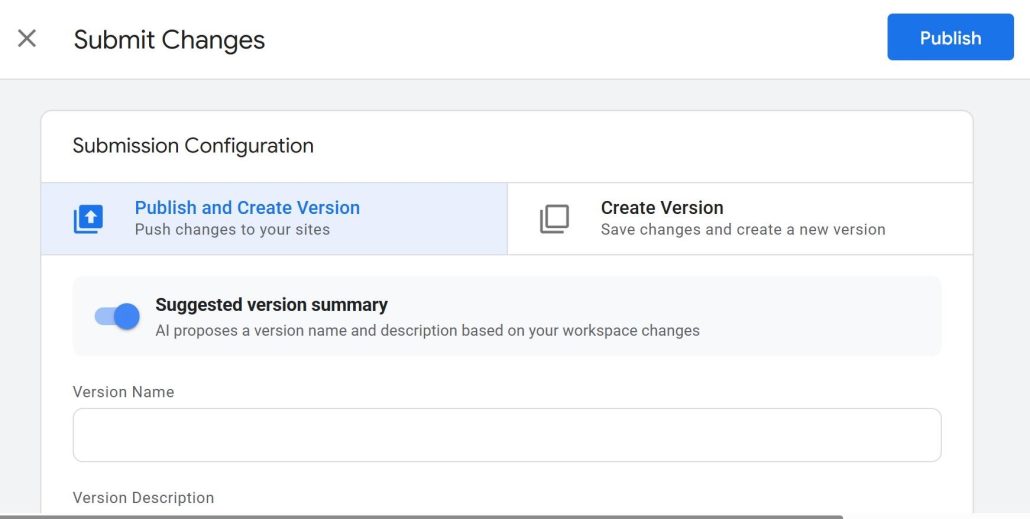Toggle off Suggested version summary switch
The image size is (1030, 519).
pos(118,317)
